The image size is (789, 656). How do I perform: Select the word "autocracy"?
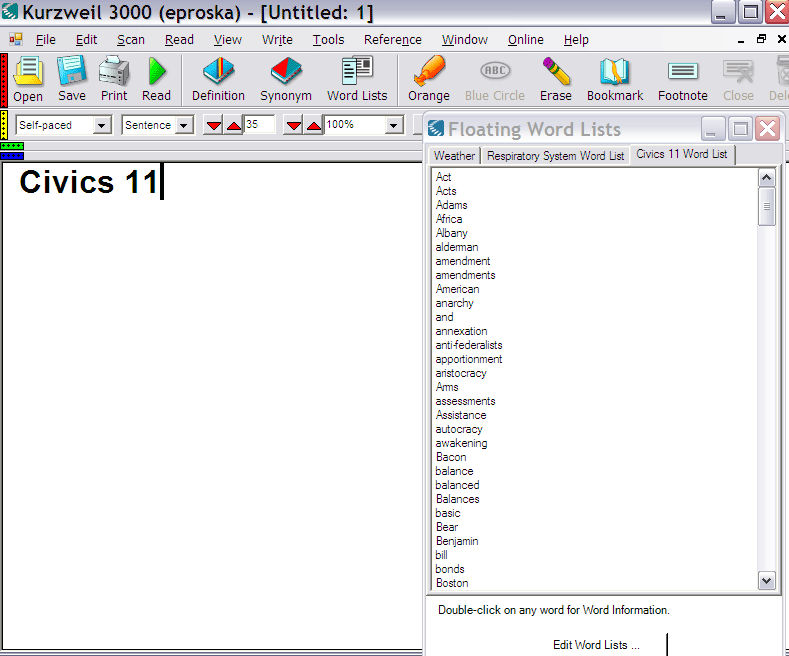click(x=459, y=429)
